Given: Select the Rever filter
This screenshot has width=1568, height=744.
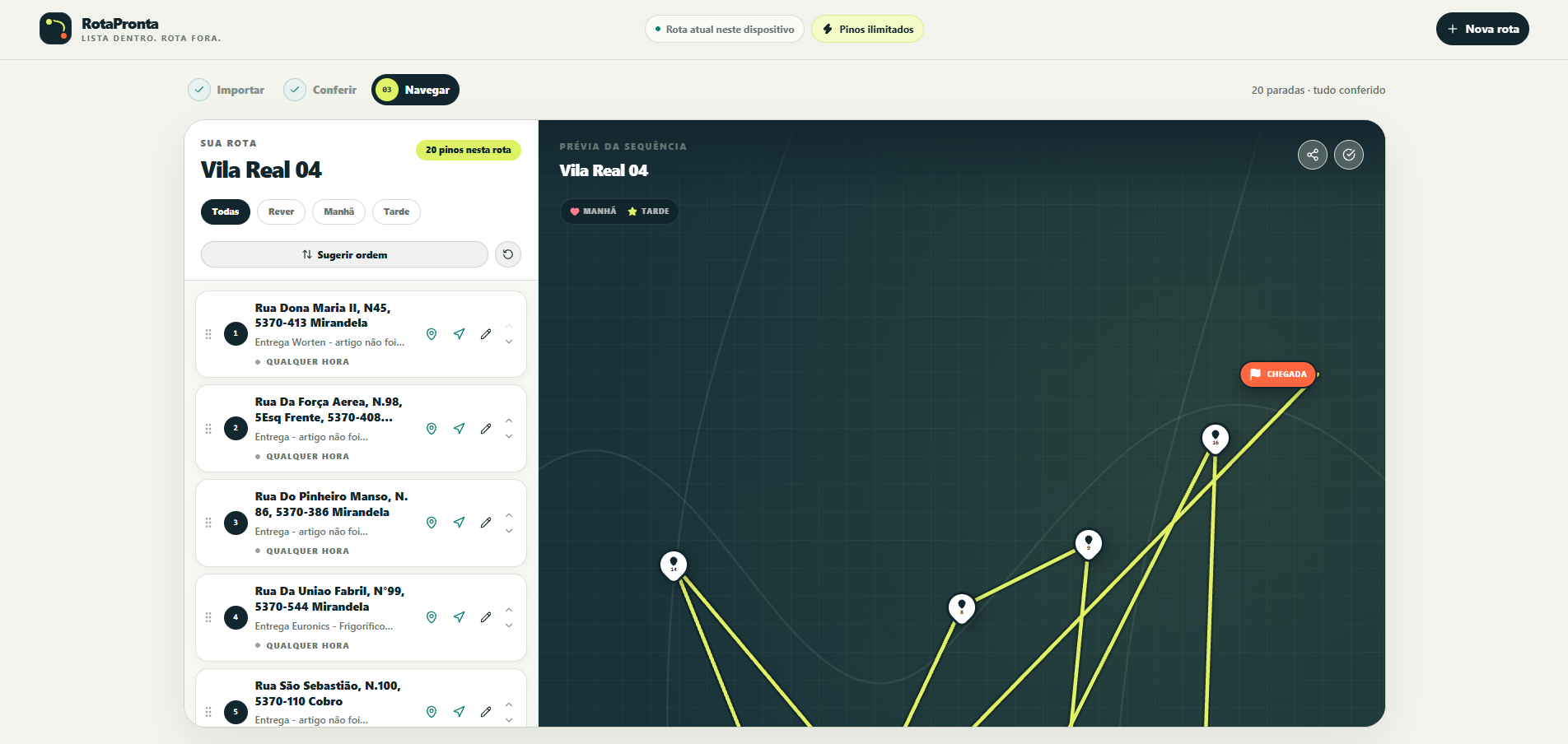Looking at the screenshot, I should pos(281,212).
